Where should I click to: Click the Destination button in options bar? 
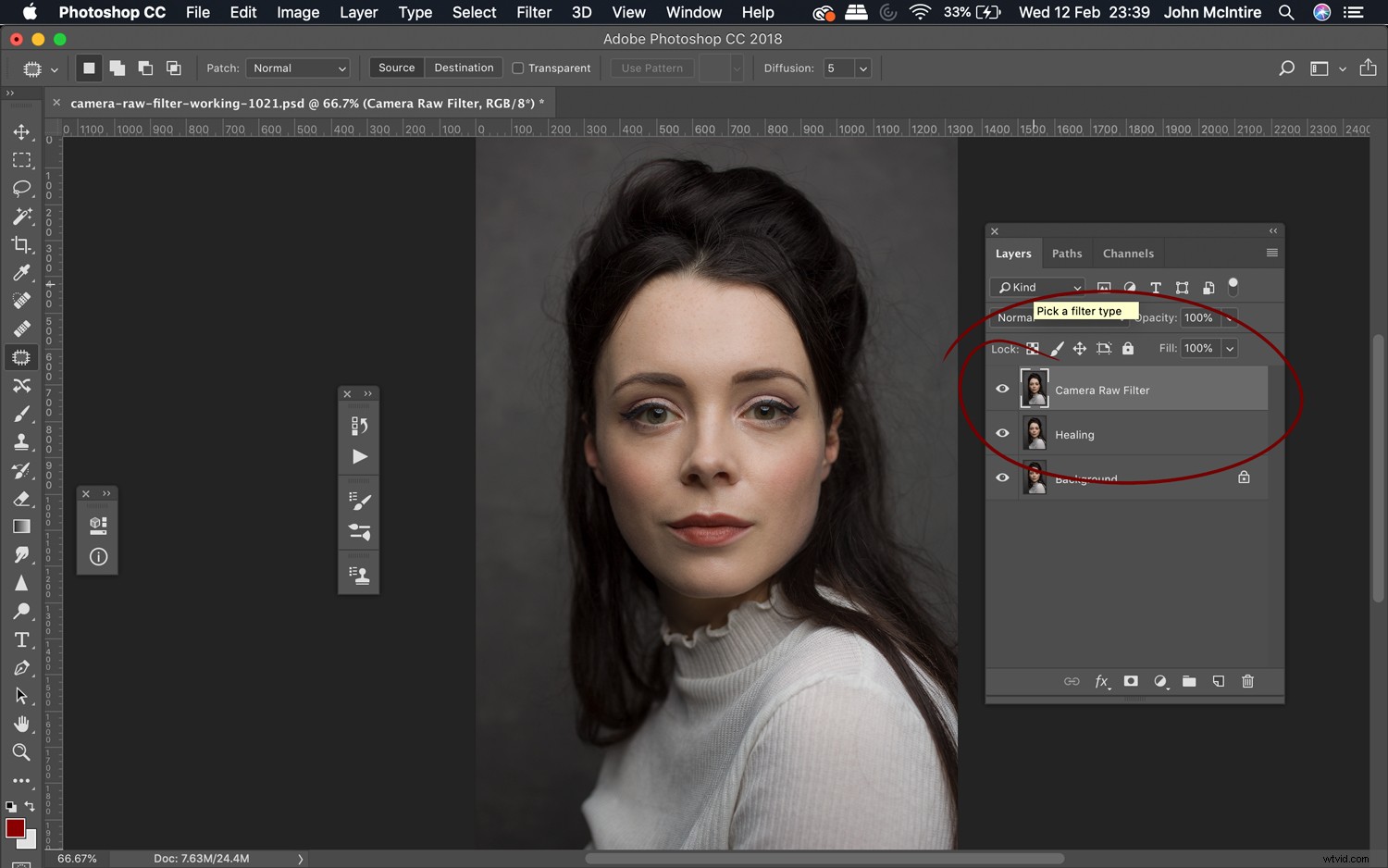(464, 68)
